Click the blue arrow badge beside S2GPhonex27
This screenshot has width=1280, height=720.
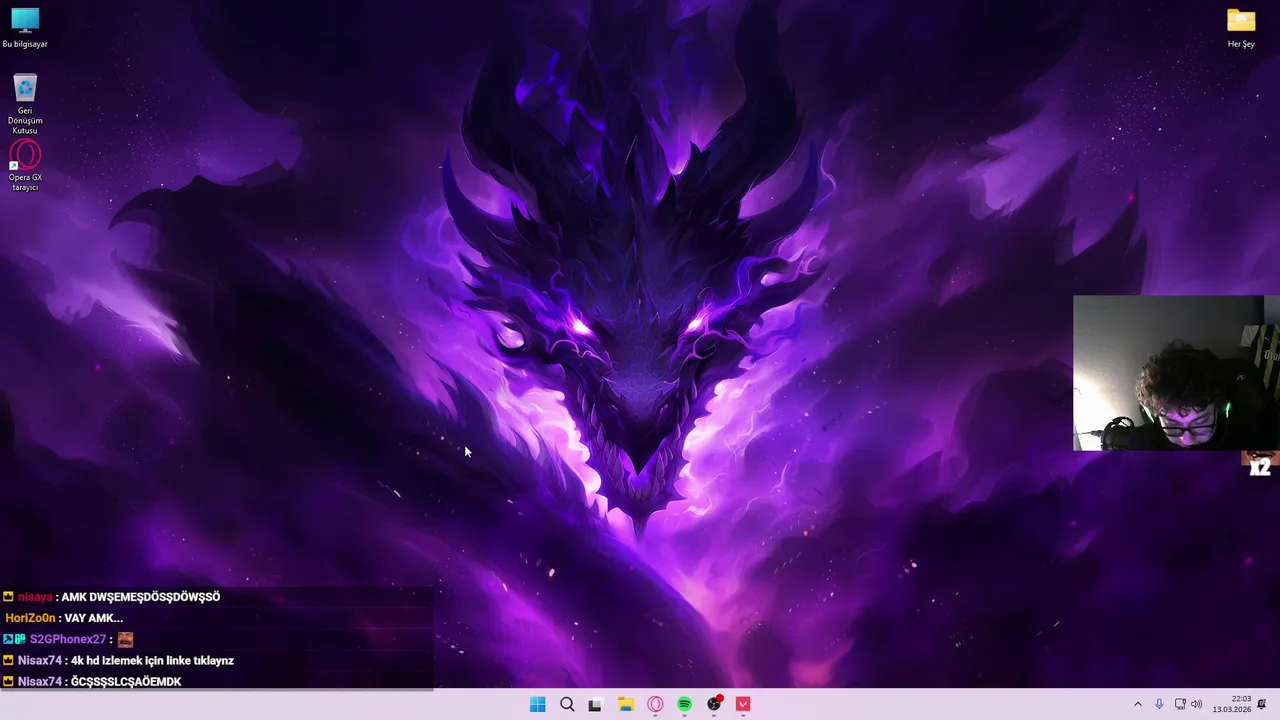tap(8, 639)
